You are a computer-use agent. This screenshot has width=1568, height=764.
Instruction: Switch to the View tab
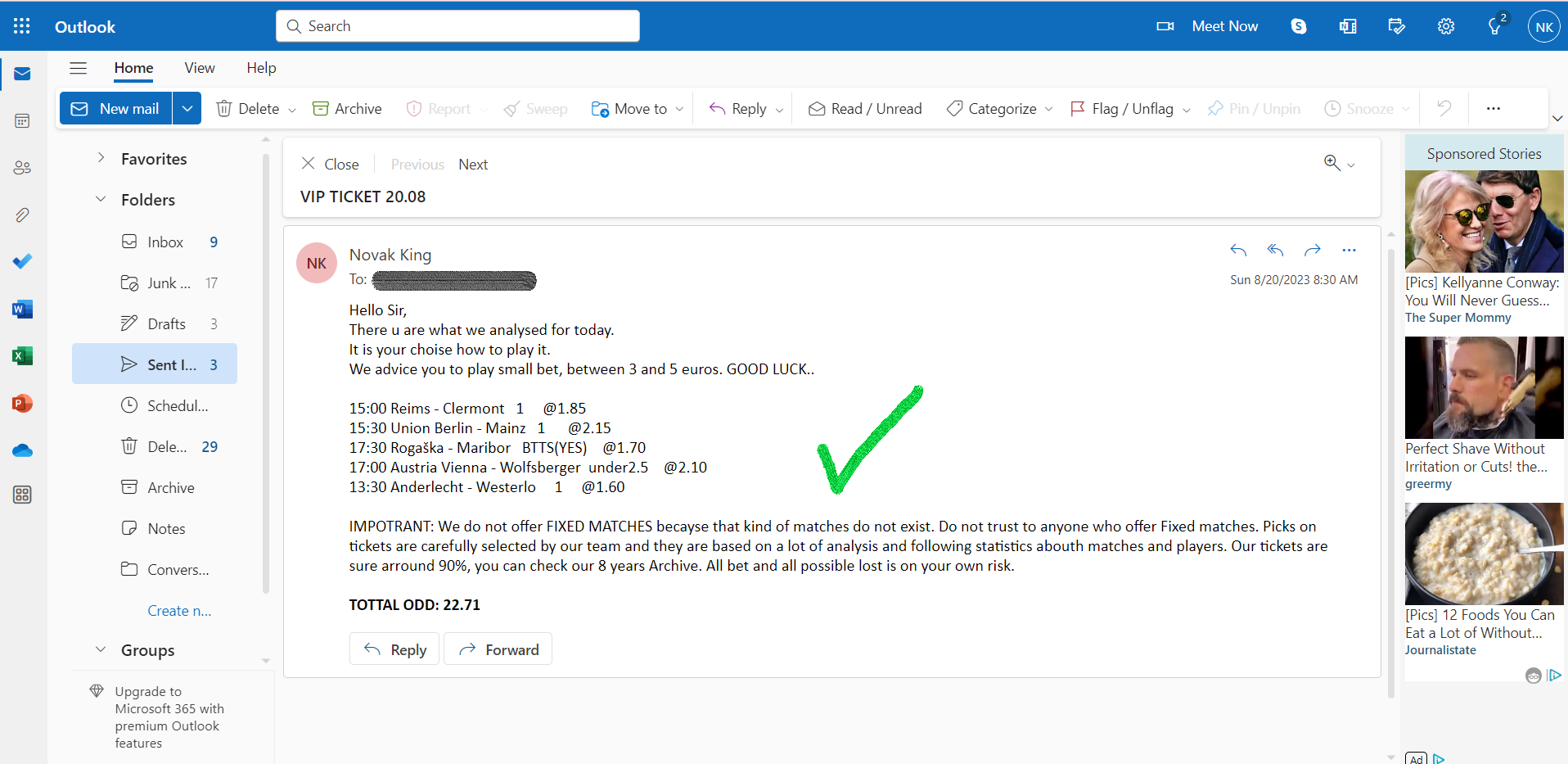pos(200,68)
